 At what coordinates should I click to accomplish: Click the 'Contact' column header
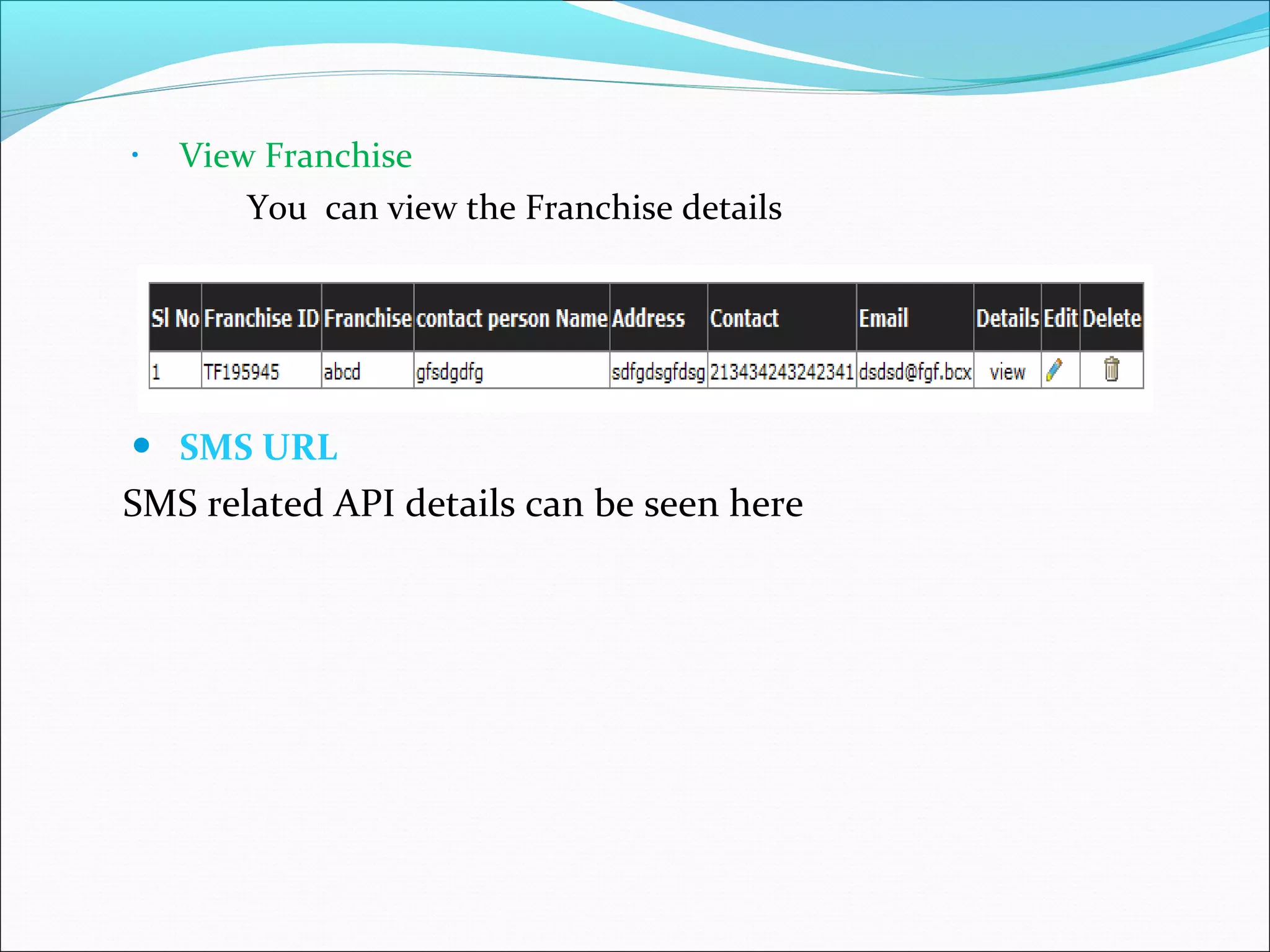point(782,318)
